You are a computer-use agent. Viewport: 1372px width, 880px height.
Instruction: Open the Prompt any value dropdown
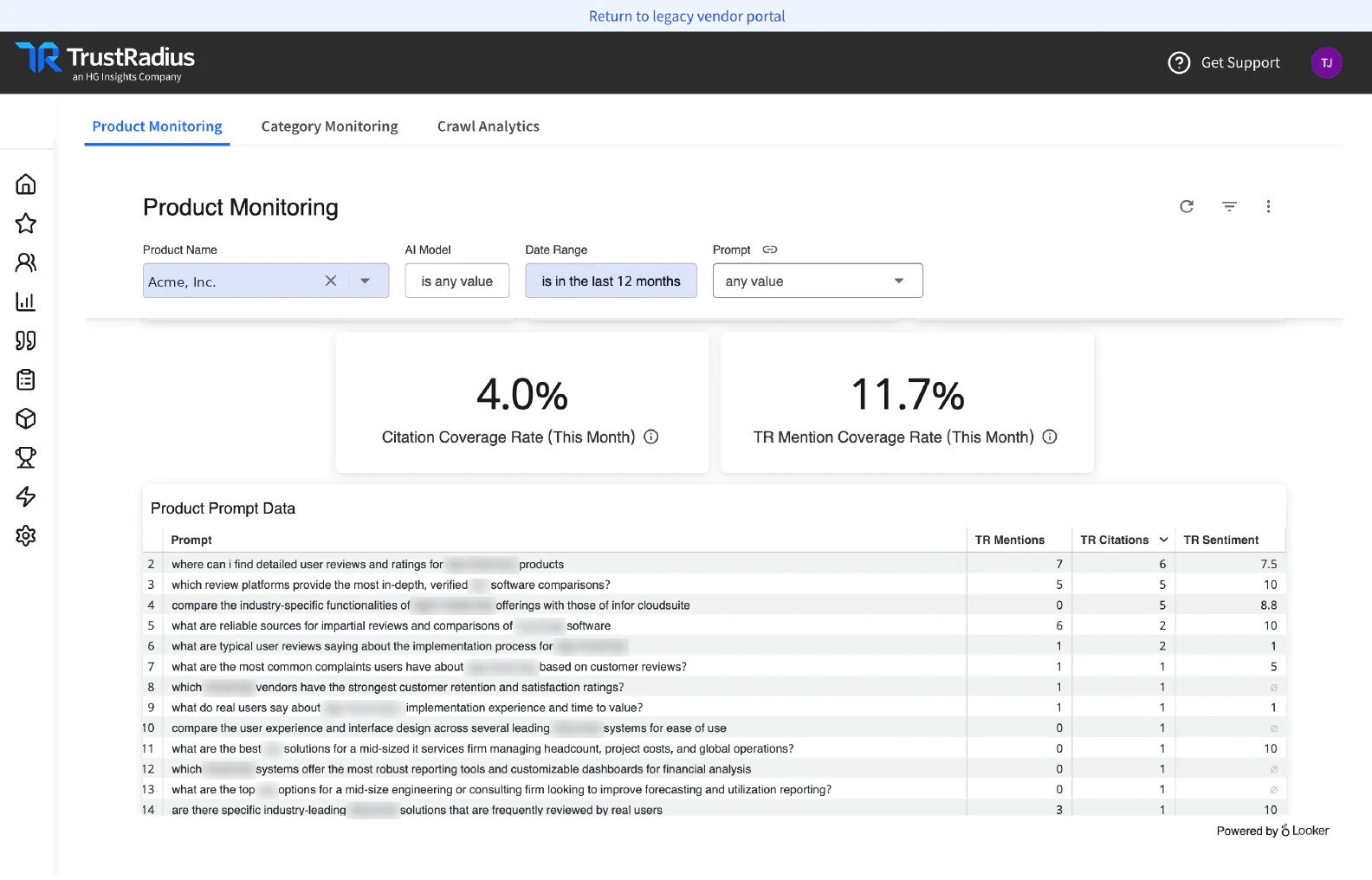(818, 281)
